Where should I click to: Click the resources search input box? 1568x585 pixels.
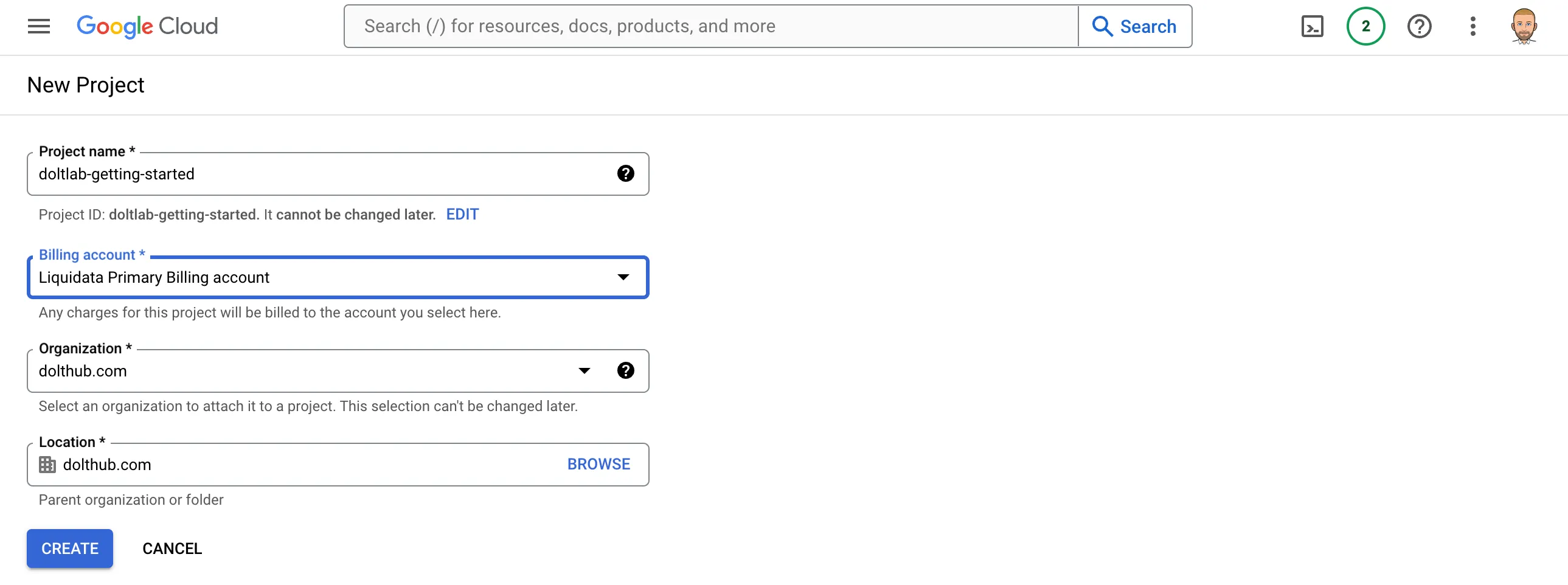pyautogui.click(x=710, y=26)
